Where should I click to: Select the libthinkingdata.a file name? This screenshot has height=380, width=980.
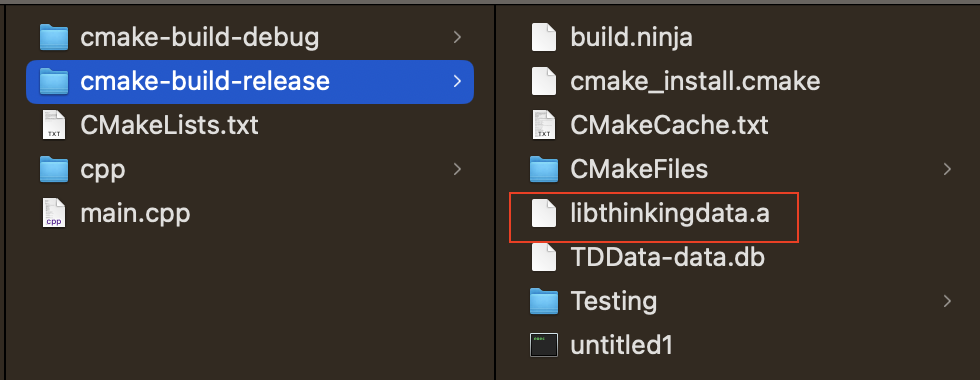pyautogui.click(x=670, y=214)
